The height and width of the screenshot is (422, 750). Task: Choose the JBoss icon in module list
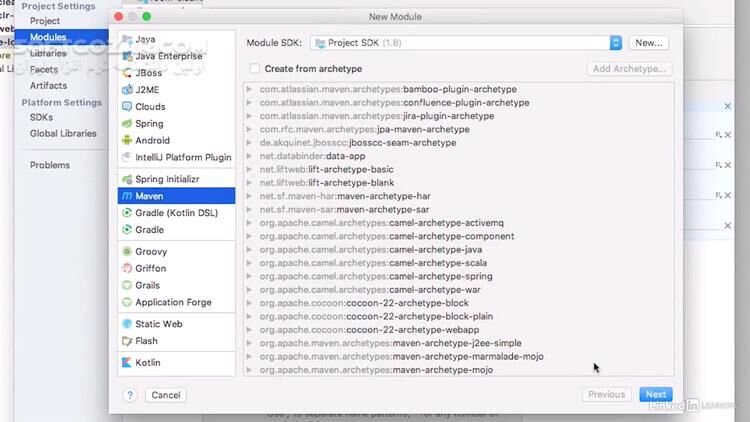pyautogui.click(x=127, y=73)
